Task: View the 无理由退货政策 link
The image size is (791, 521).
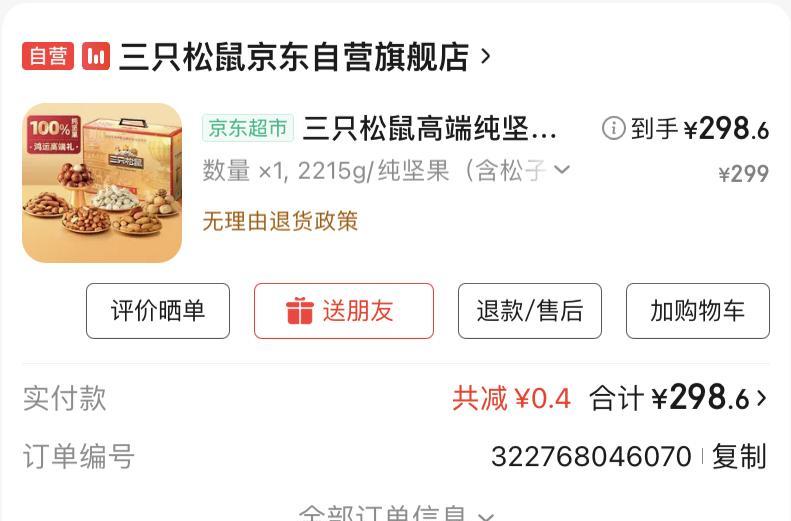Action: [x=280, y=221]
